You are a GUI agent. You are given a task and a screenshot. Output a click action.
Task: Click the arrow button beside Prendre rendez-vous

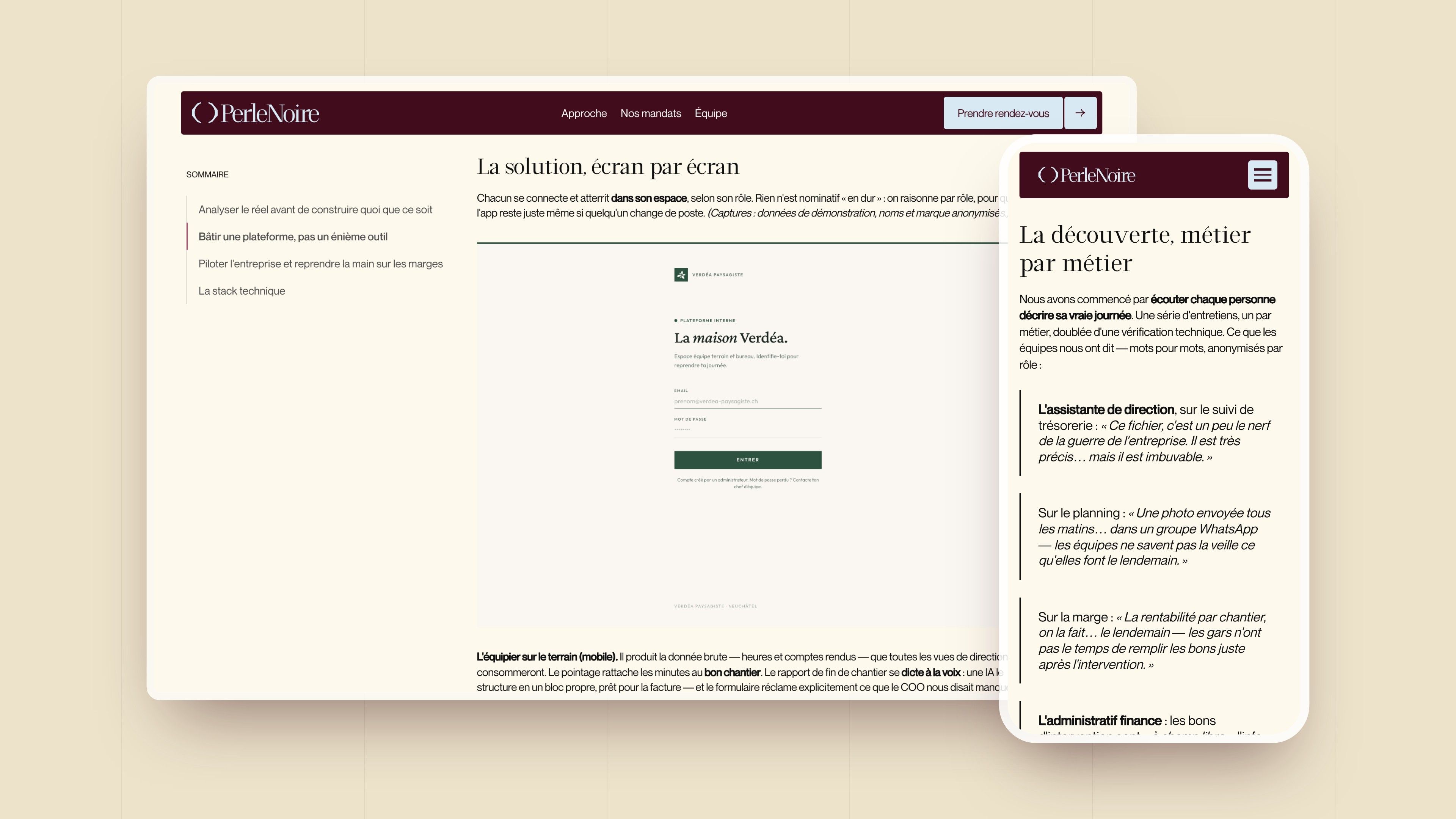1080,113
